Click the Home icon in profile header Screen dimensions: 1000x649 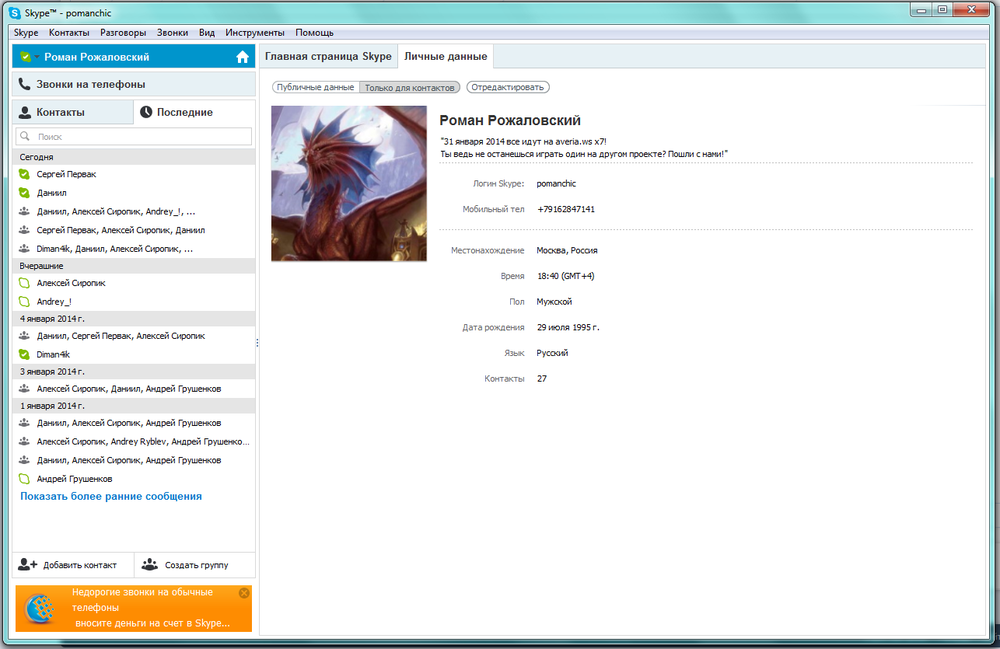click(x=242, y=57)
